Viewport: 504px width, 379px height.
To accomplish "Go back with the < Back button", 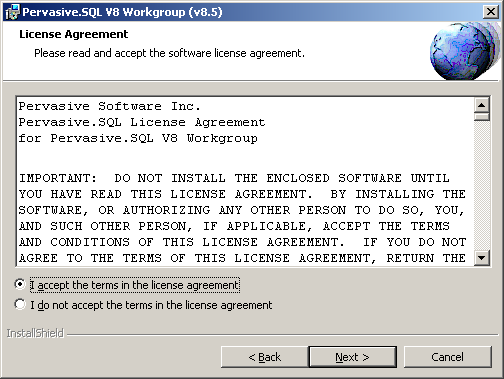I will [x=265, y=357].
